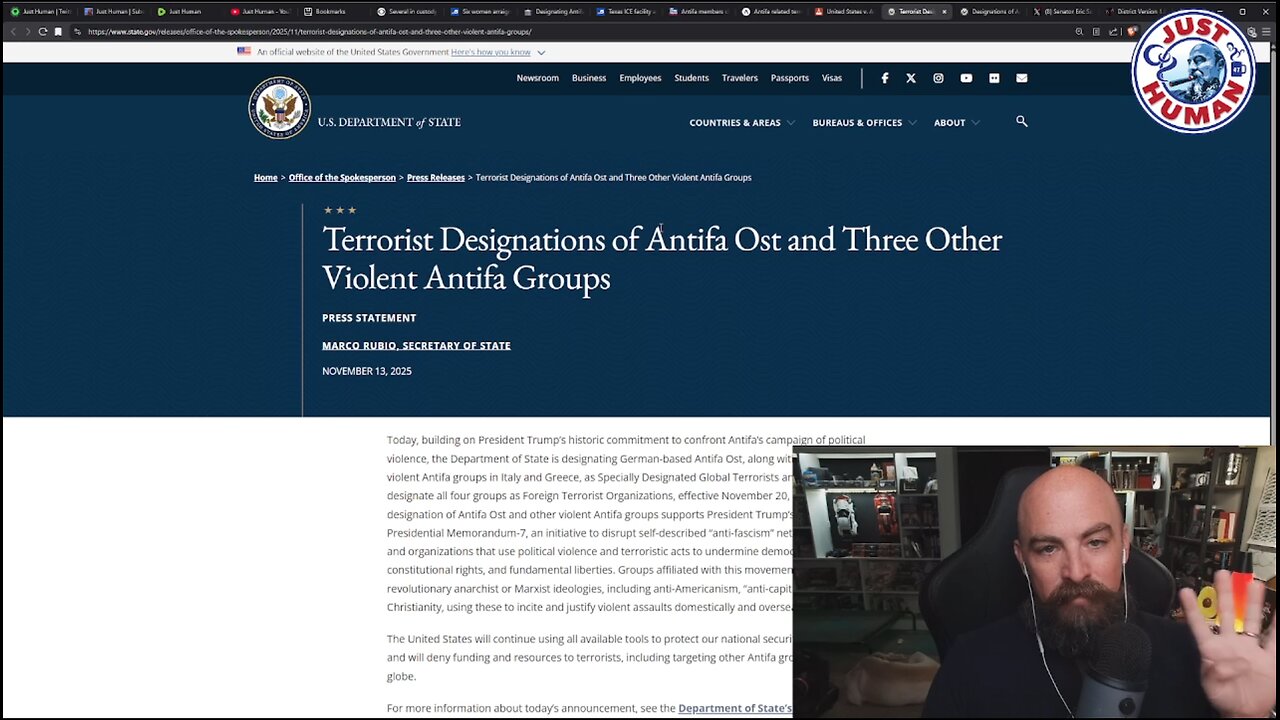Screen dimensions: 1280x720
Task: Click Office of the Spokesperson breadcrumb
Action: tap(342, 178)
